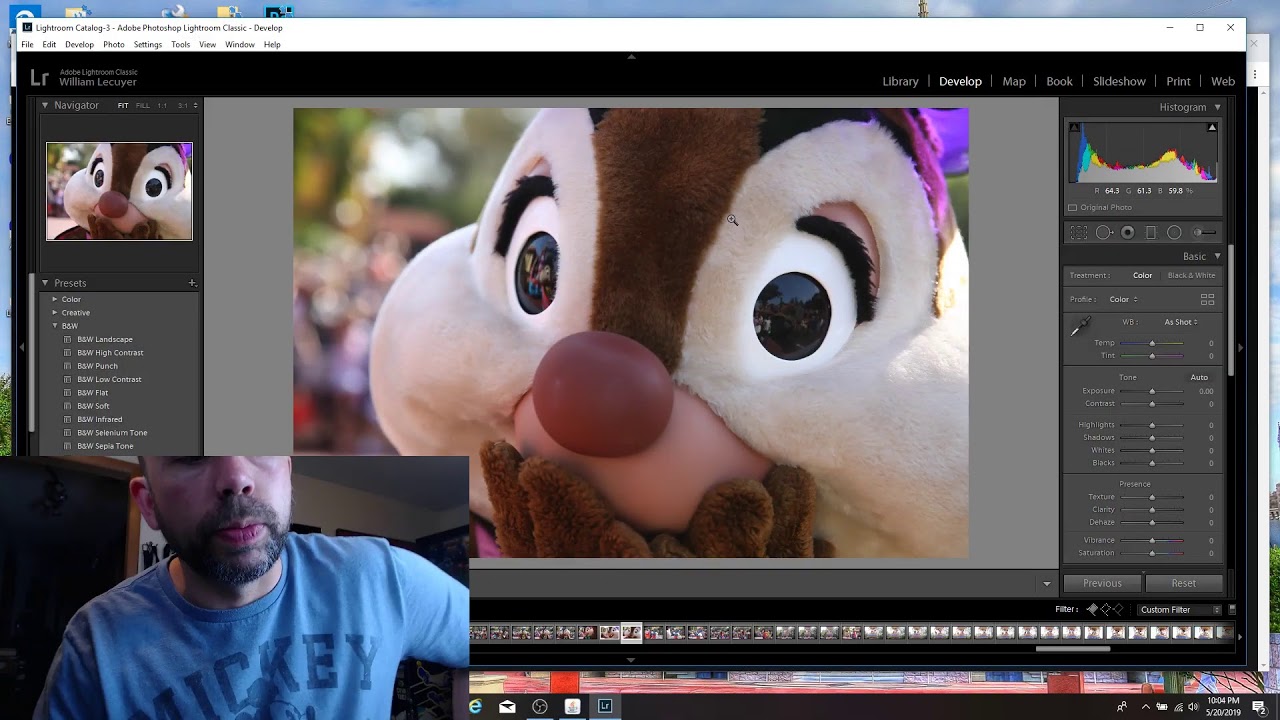Switch to the Map module

[x=1014, y=81]
